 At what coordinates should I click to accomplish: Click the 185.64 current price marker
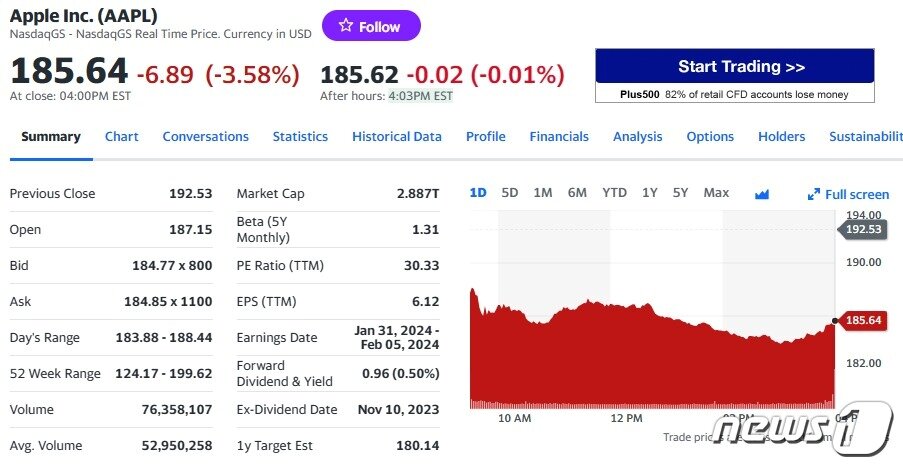[x=863, y=321]
